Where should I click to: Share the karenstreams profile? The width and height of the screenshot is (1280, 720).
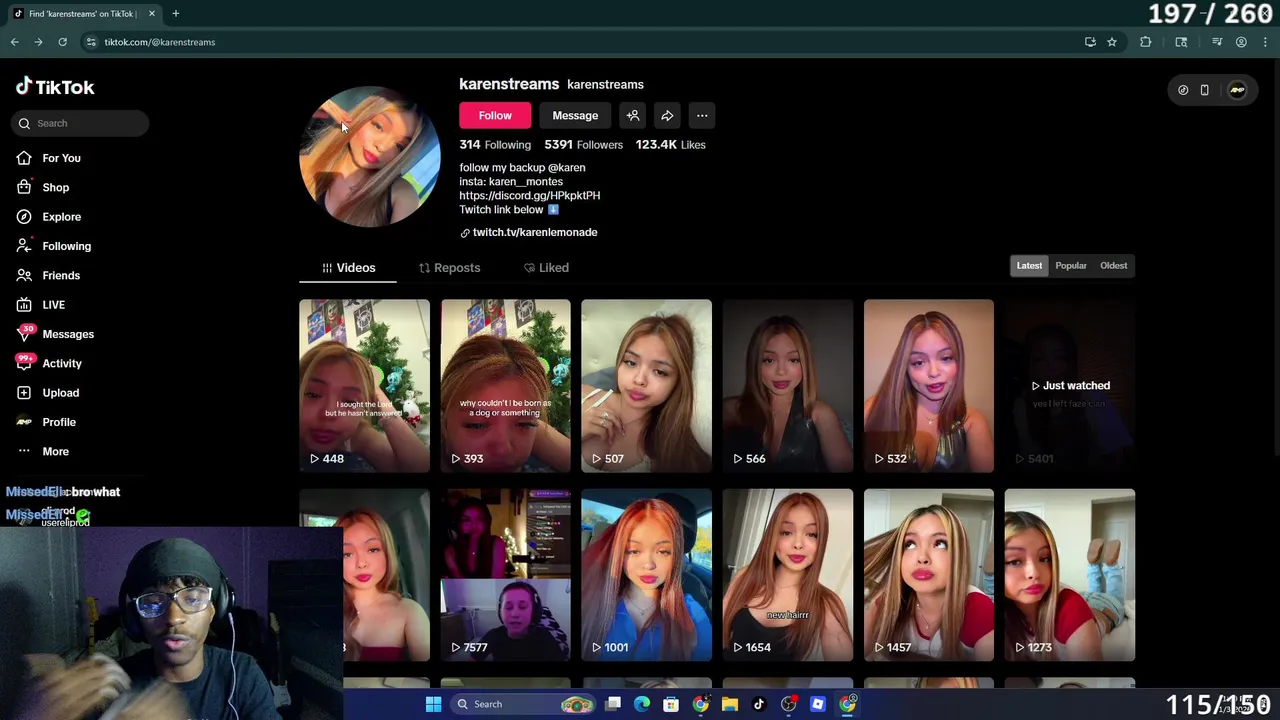point(667,115)
